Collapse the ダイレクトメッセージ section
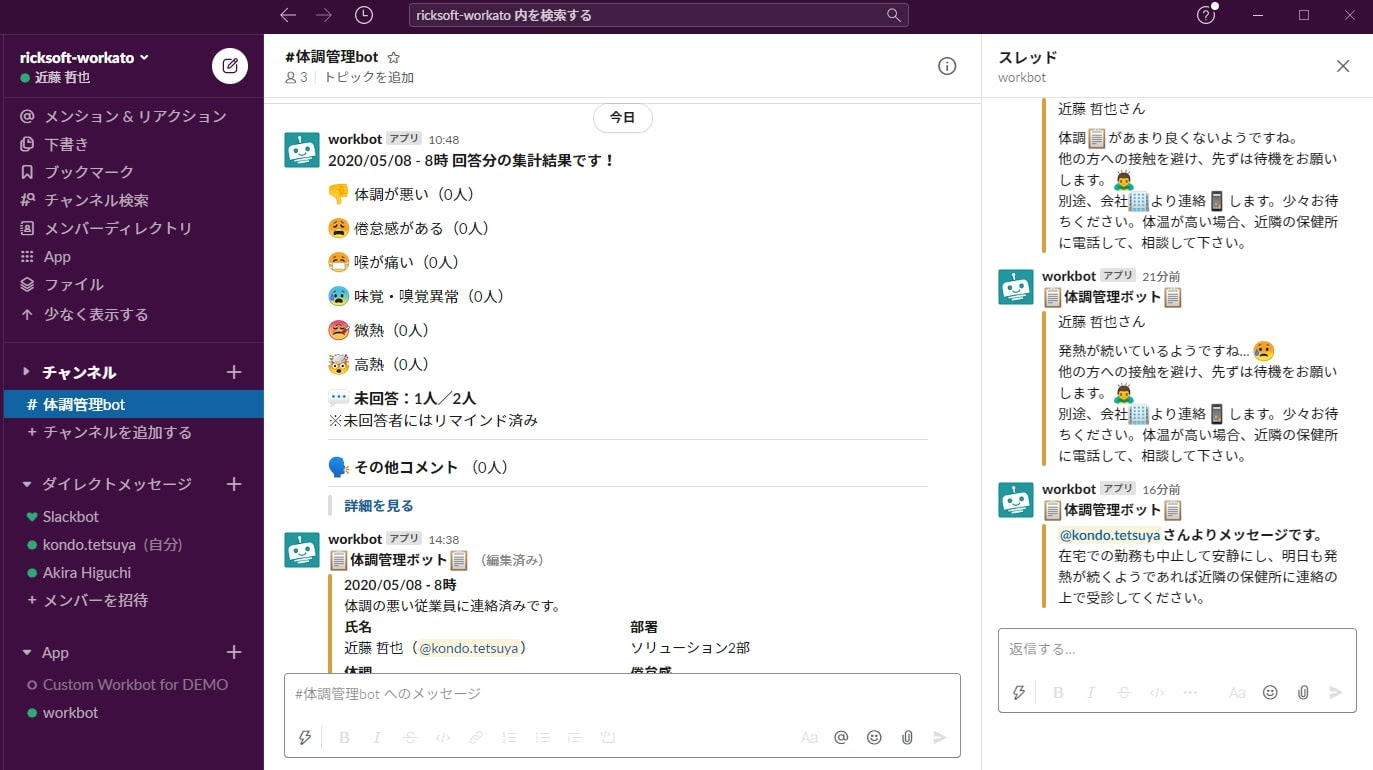Viewport: 1373px width, 770px height. 27,484
